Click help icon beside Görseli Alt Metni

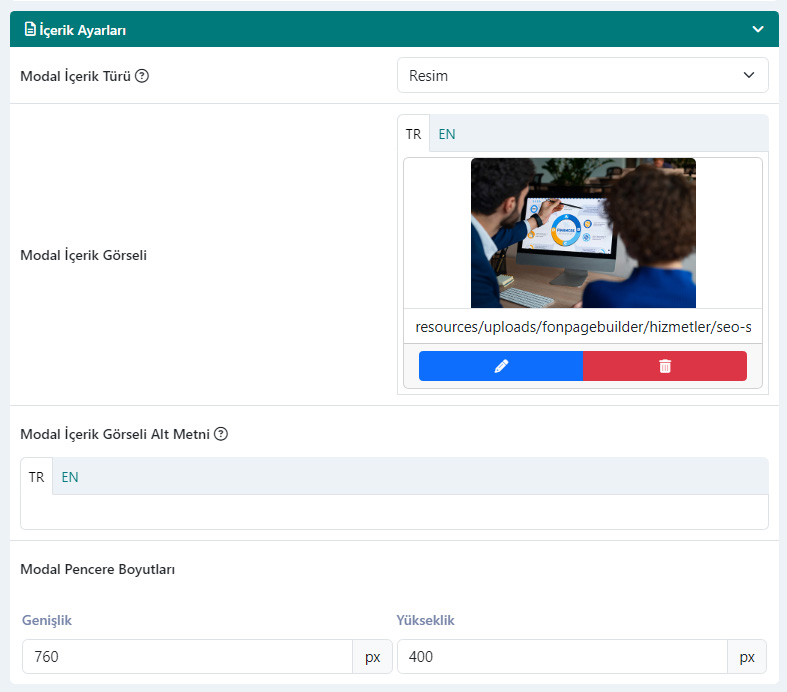click(221, 434)
